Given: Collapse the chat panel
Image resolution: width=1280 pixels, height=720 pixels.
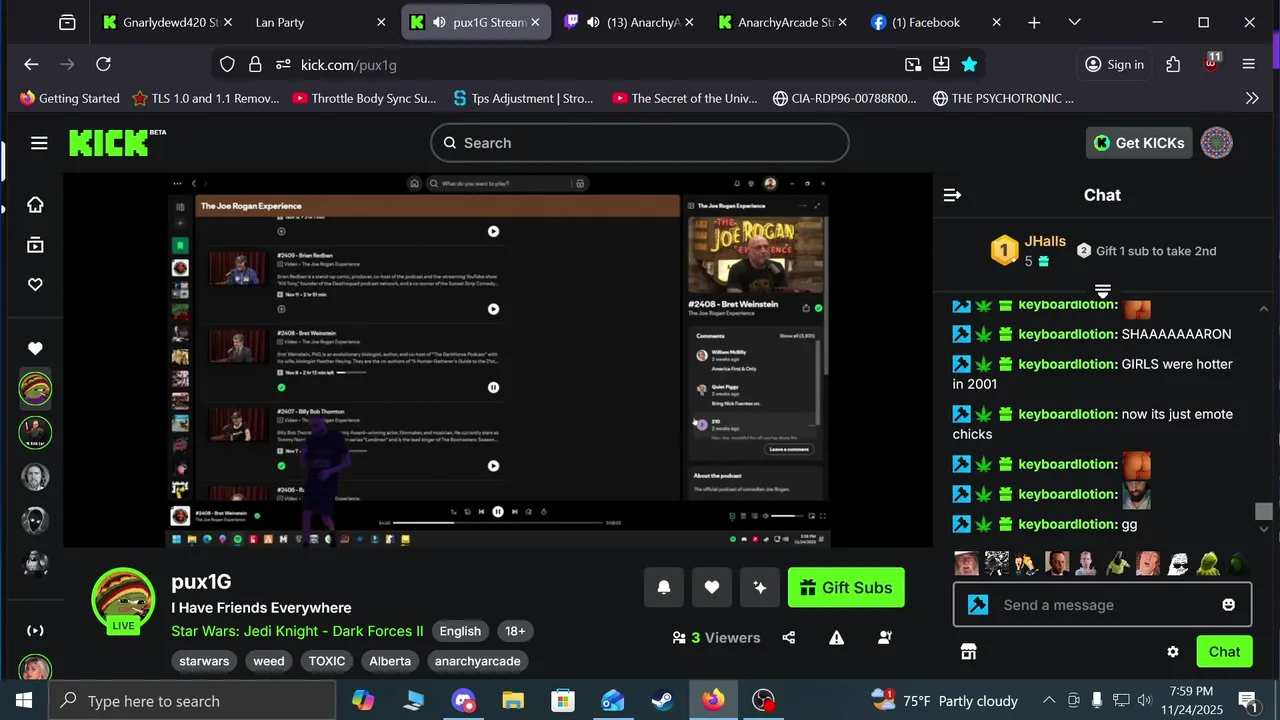Looking at the screenshot, I should (x=952, y=195).
